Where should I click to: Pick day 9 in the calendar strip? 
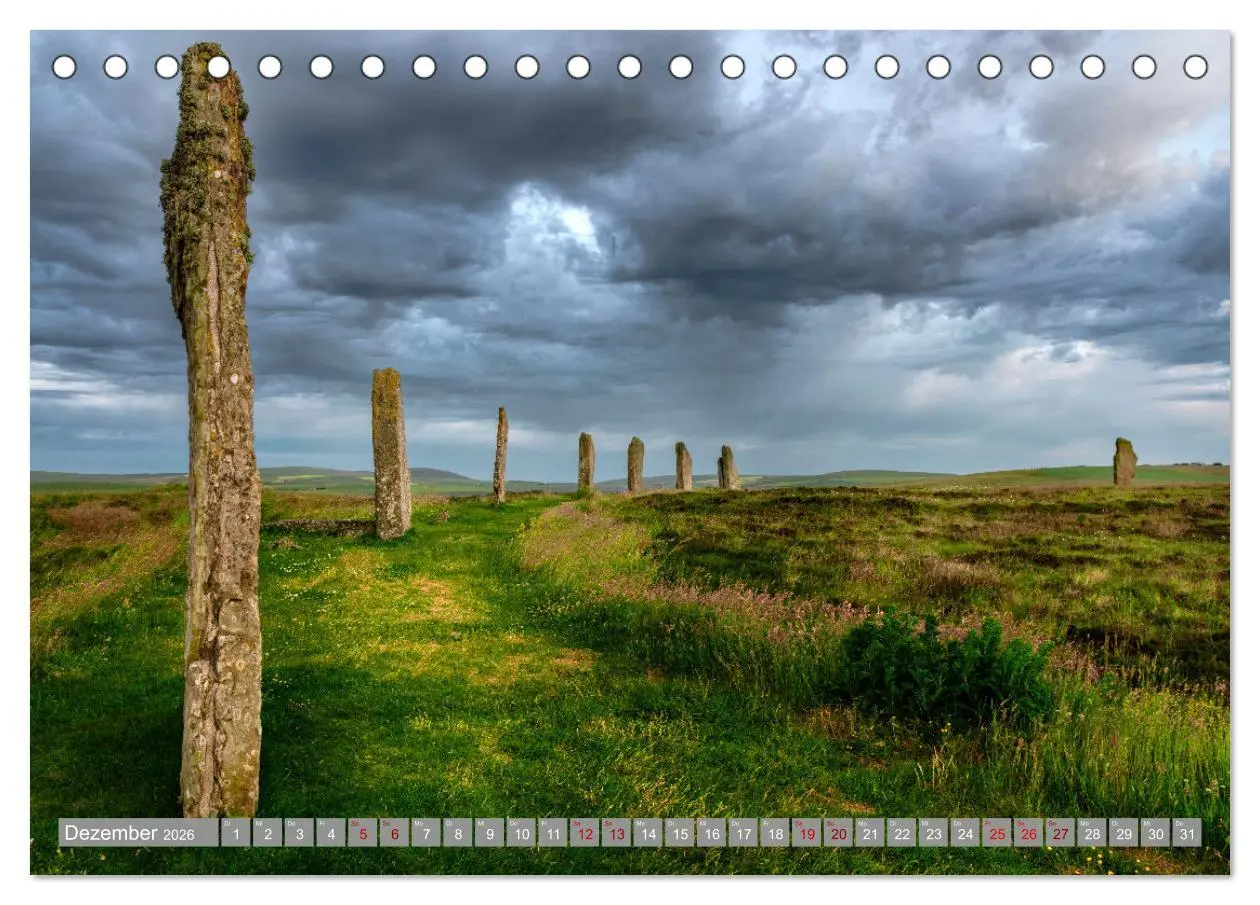489,833
